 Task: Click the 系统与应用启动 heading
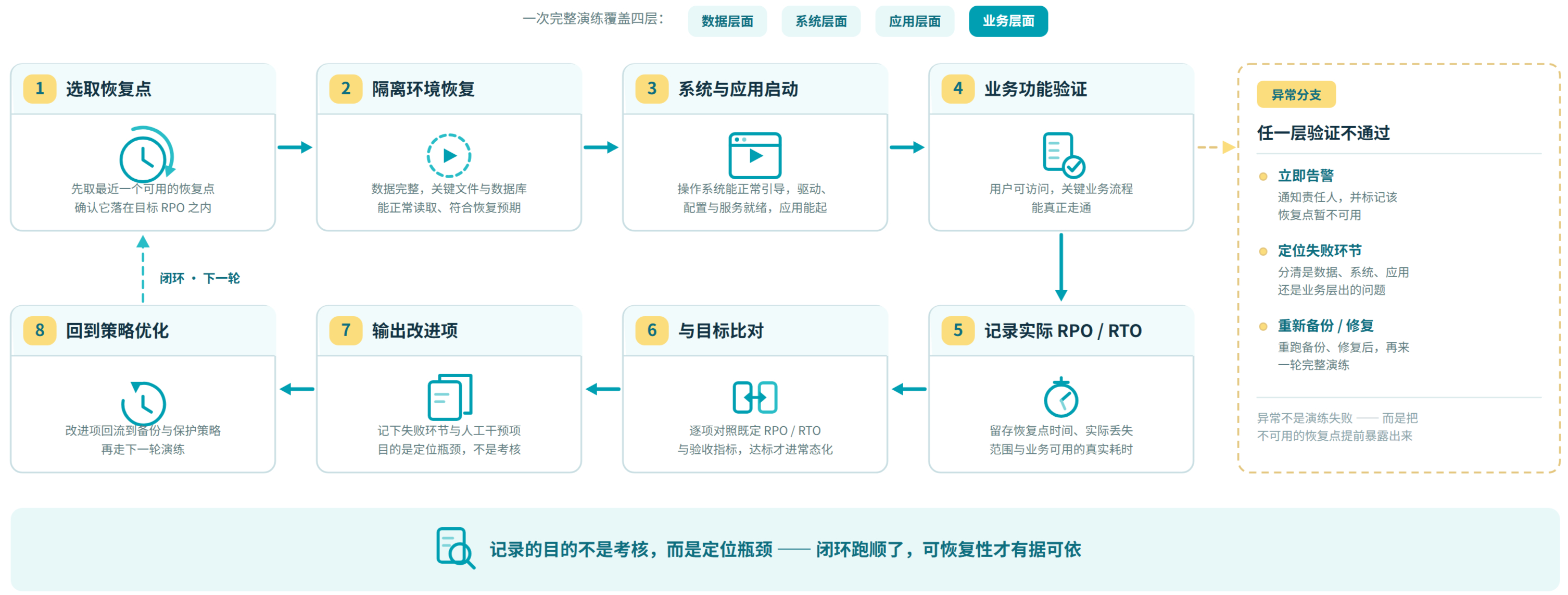click(738, 89)
